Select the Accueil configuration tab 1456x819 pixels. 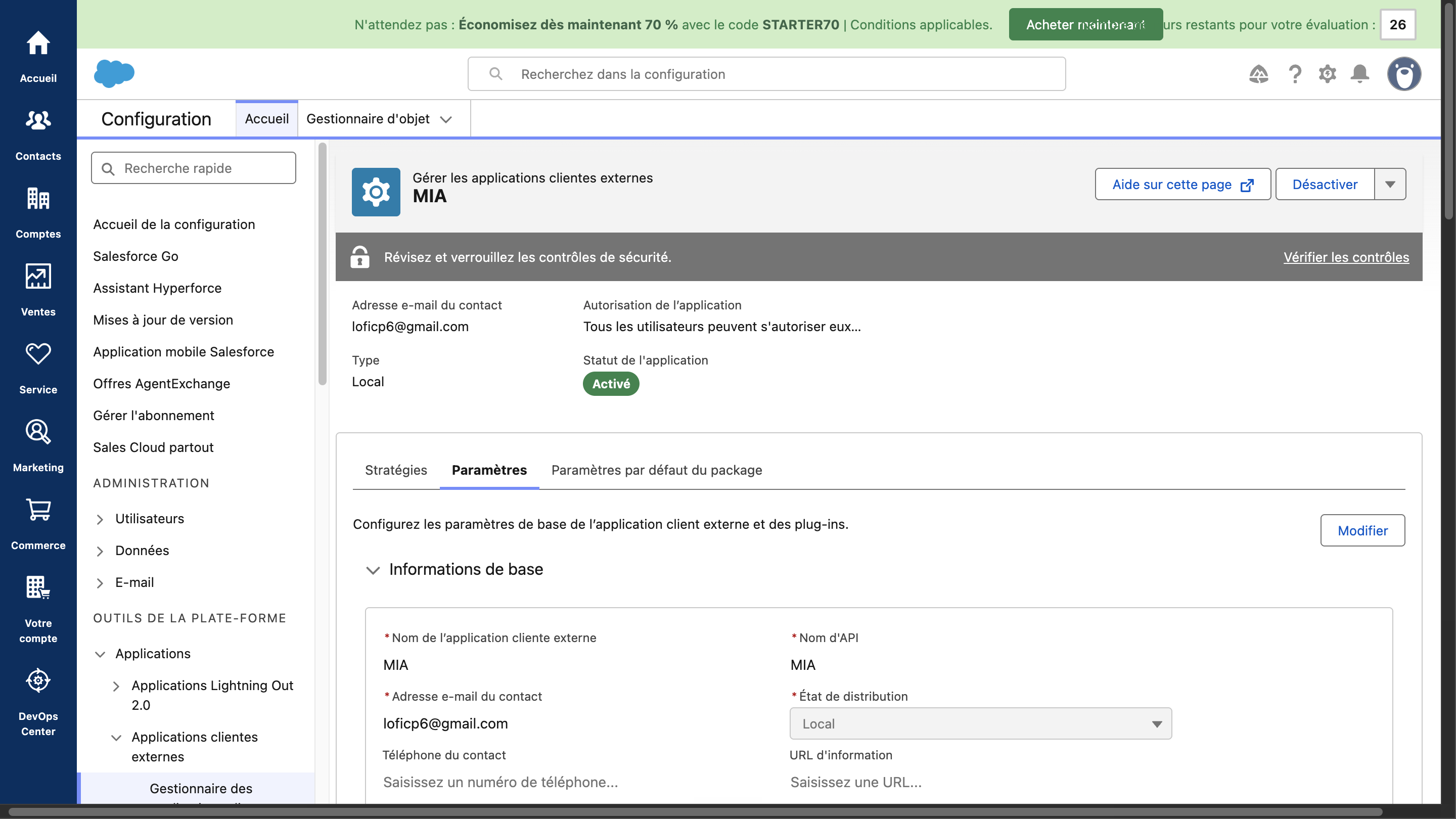[266, 119]
